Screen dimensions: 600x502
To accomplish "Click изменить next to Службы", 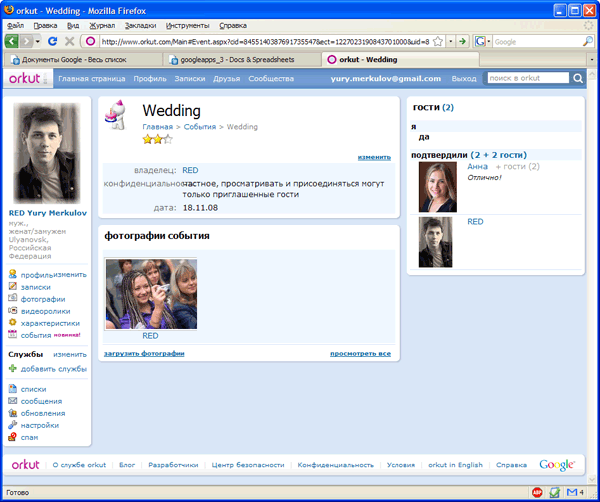I will click(70, 355).
